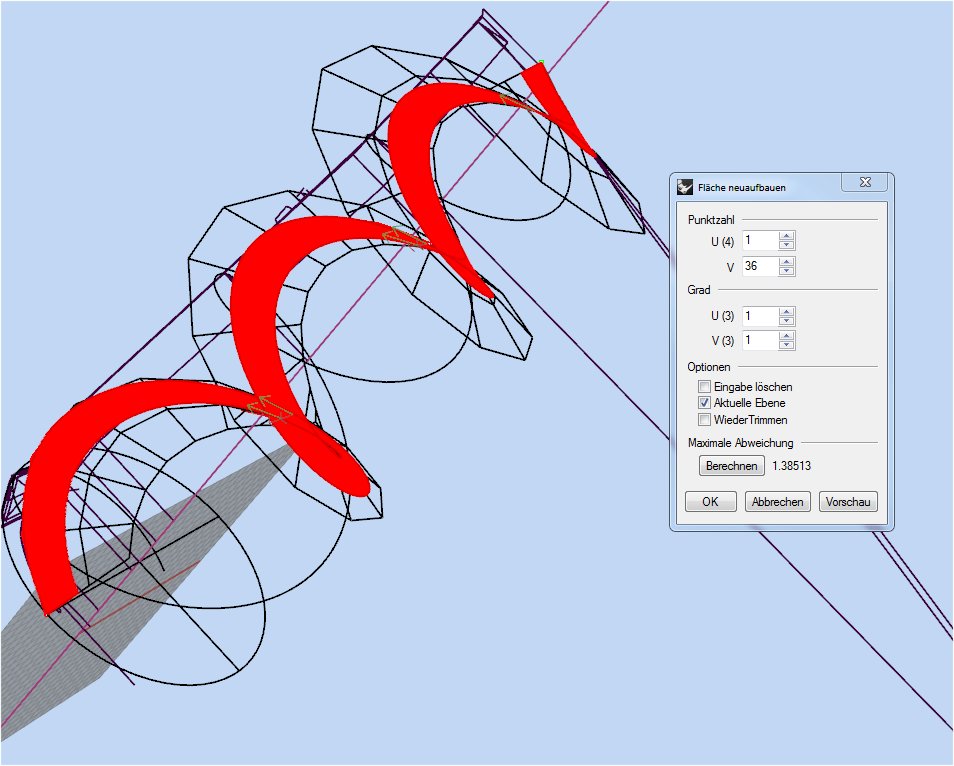Click the Vorschau button to preview rebuild

click(x=847, y=501)
